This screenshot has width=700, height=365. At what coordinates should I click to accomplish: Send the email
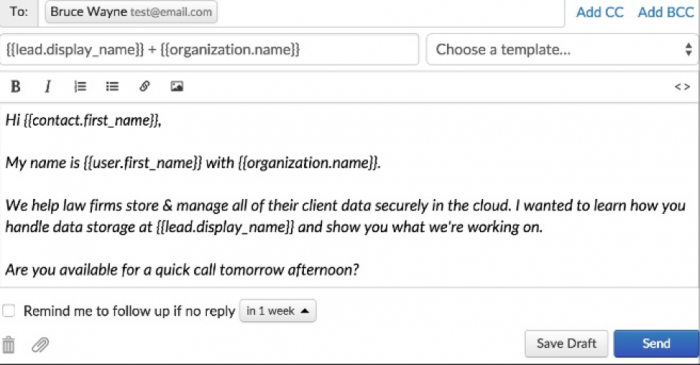pos(656,344)
